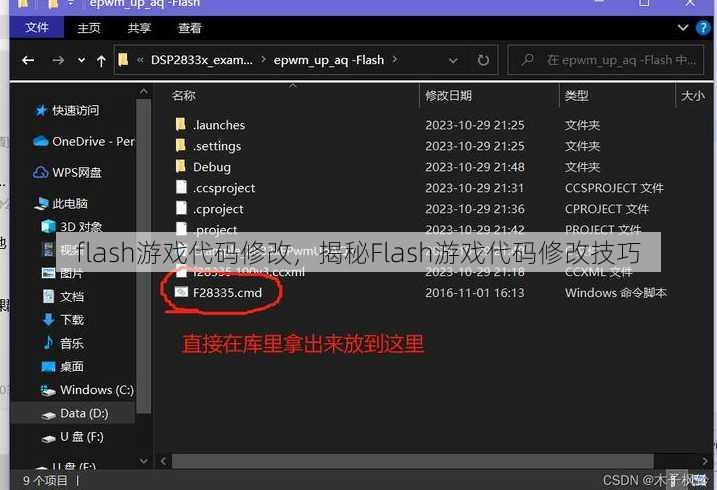Screen dimensions: 717x490
Task: Expand the chevron after epwm_up_aq -Flash
Action: point(395,60)
